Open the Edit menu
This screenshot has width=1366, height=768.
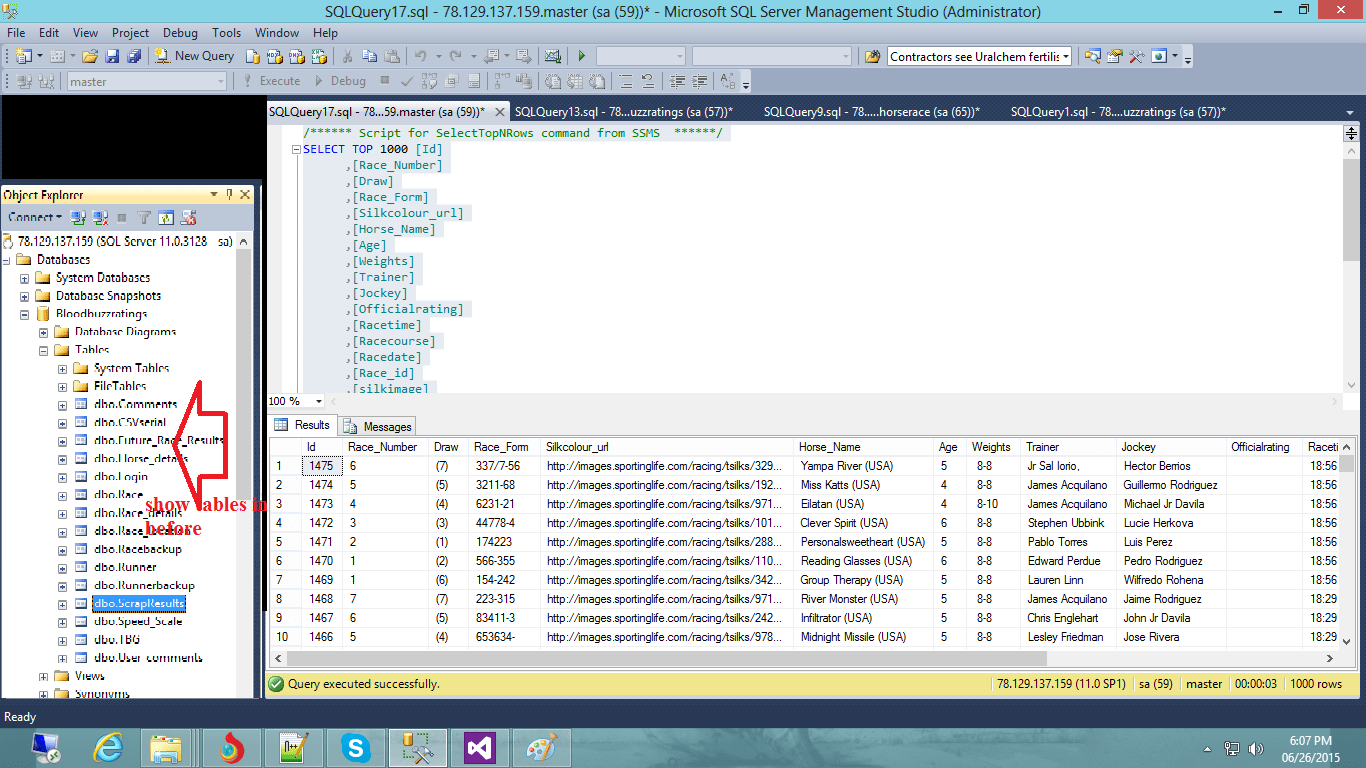[x=49, y=33]
